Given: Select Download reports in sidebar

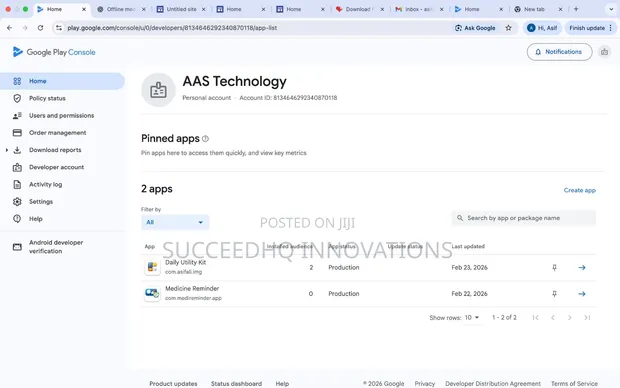Looking at the screenshot, I should pyautogui.click(x=55, y=150).
